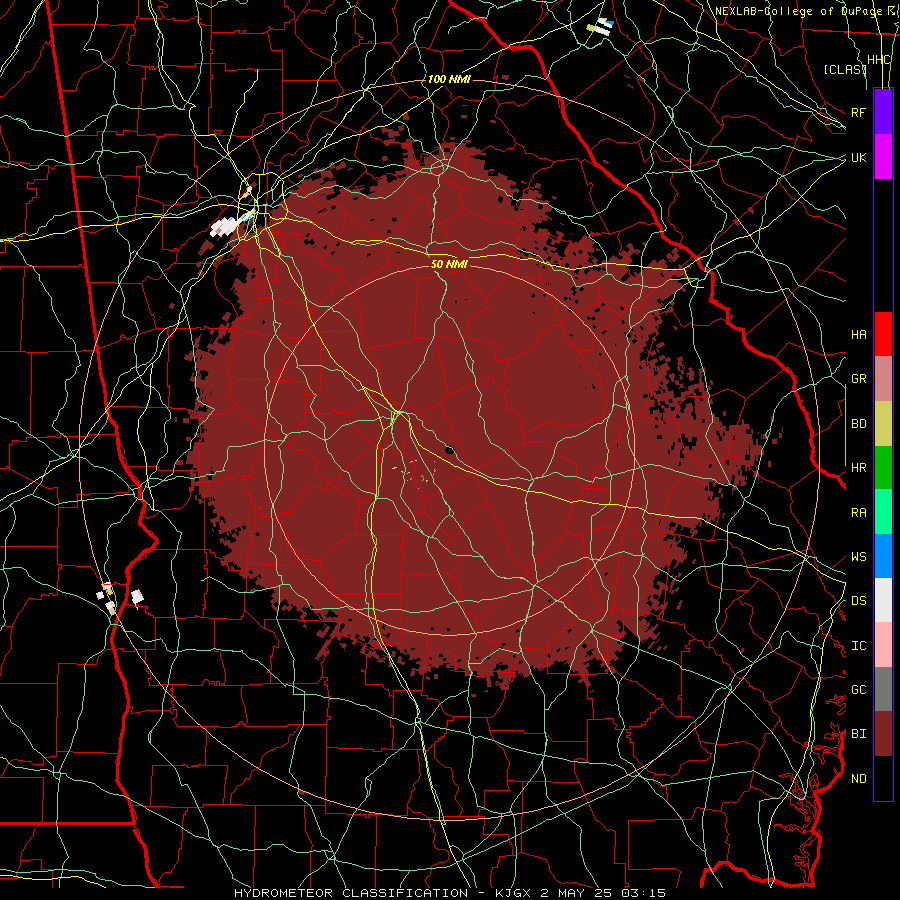Click the HA legend label
The image size is (900, 900).
(x=859, y=335)
